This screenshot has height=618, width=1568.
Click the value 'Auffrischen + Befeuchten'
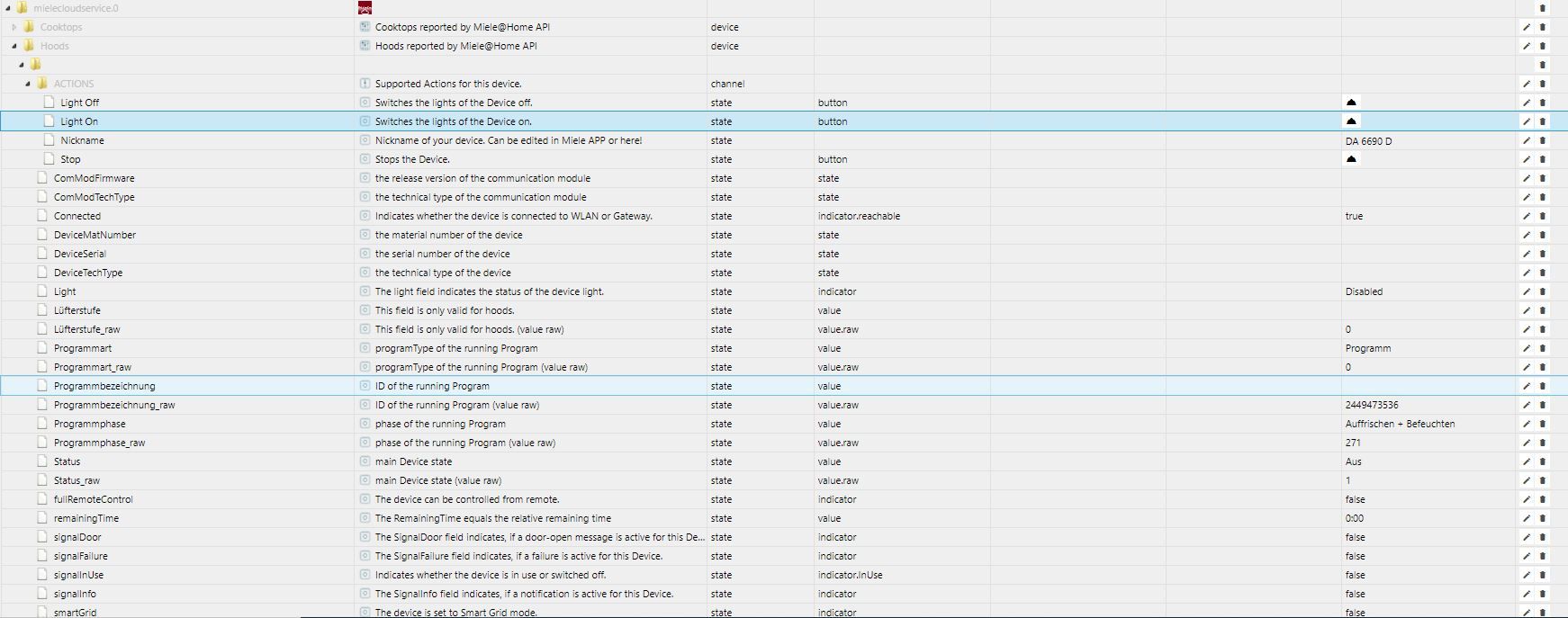click(1400, 424)
